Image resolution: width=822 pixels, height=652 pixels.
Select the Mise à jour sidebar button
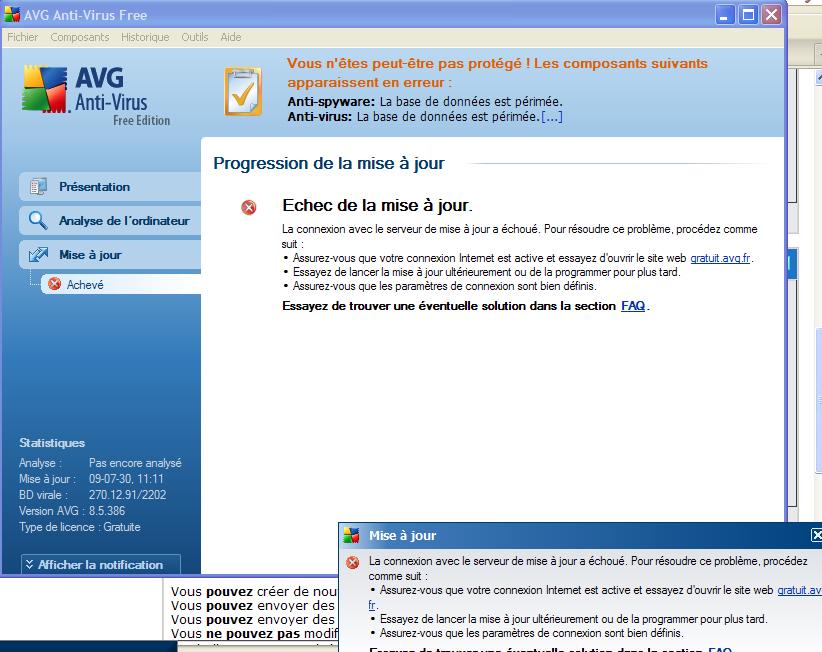110,255
